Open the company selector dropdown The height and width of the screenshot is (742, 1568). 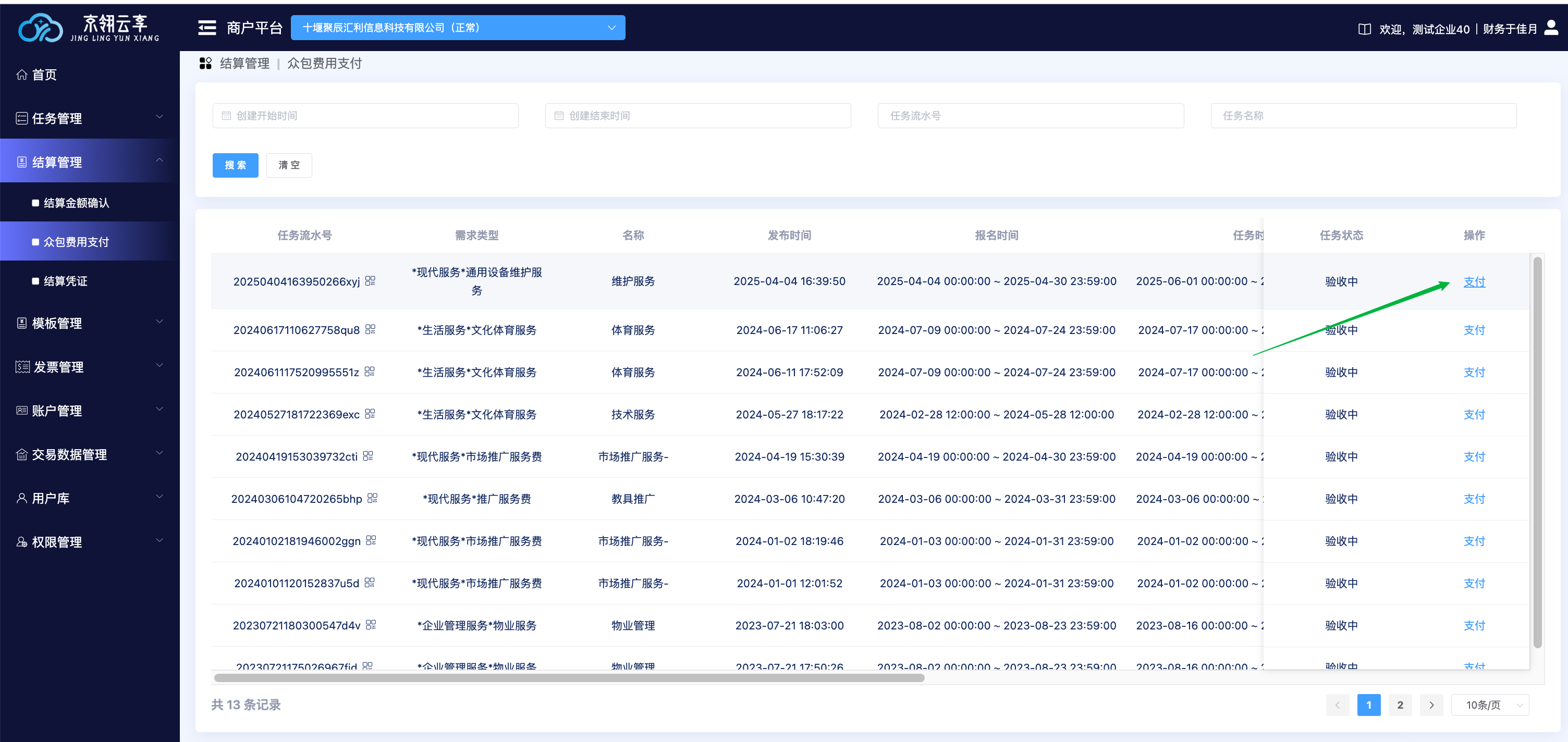(458, 28)
